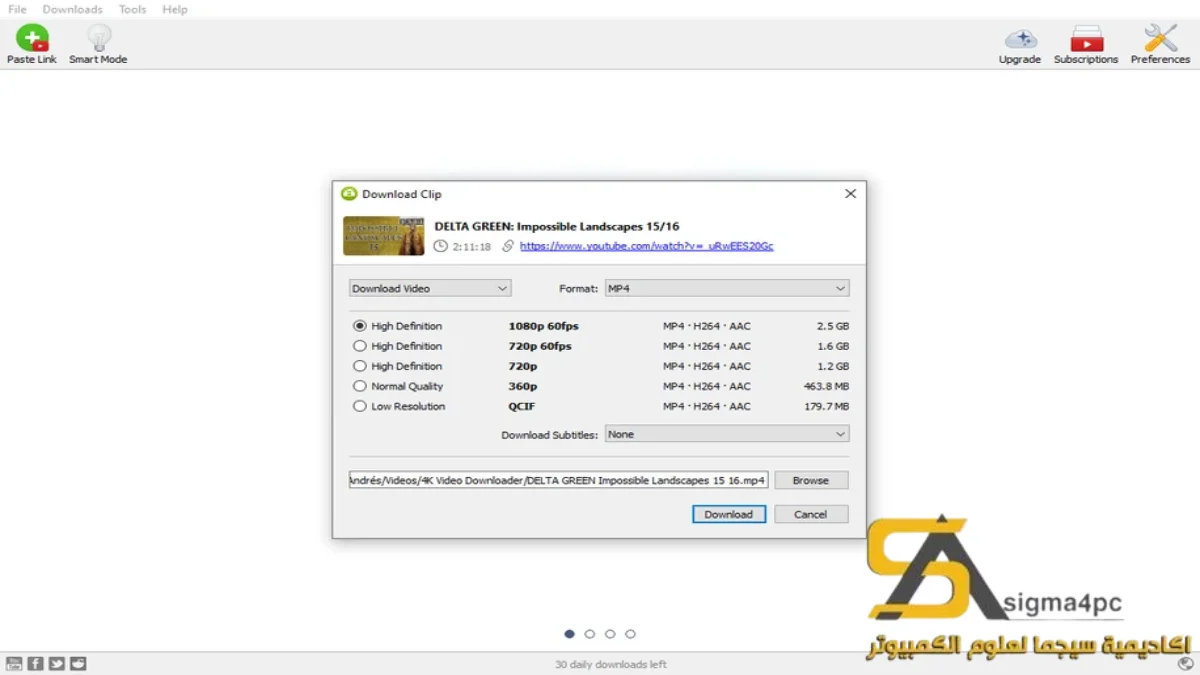
Task: Open Preferences tools icon
Action: click(x=1160, y=38)
